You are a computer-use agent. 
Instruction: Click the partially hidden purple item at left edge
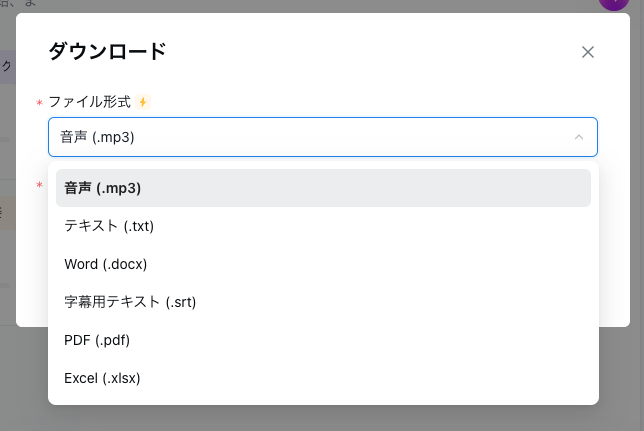click(7, 67)
